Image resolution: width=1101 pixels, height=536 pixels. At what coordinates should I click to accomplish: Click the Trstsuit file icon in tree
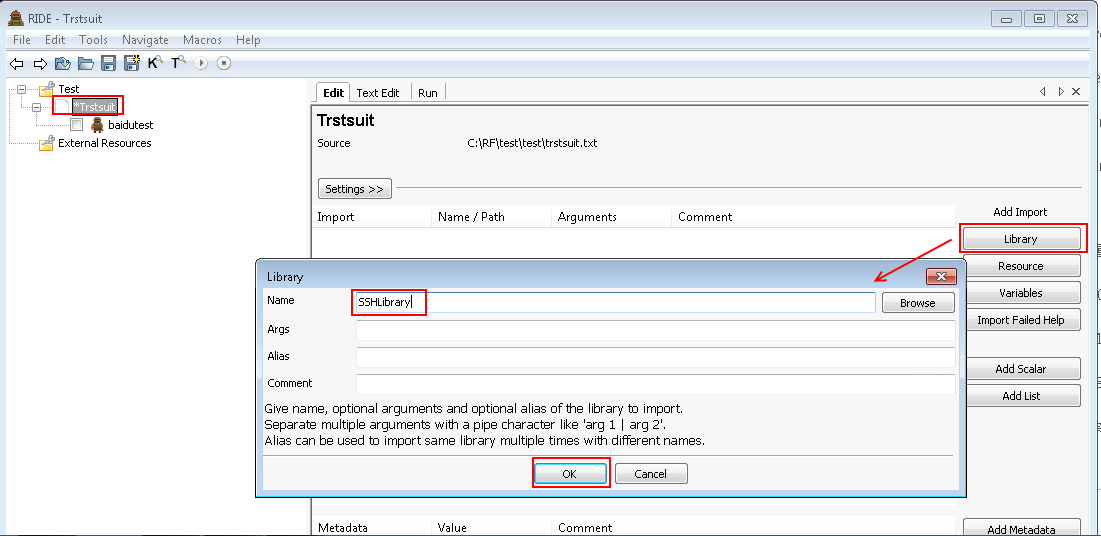point(62,107)
